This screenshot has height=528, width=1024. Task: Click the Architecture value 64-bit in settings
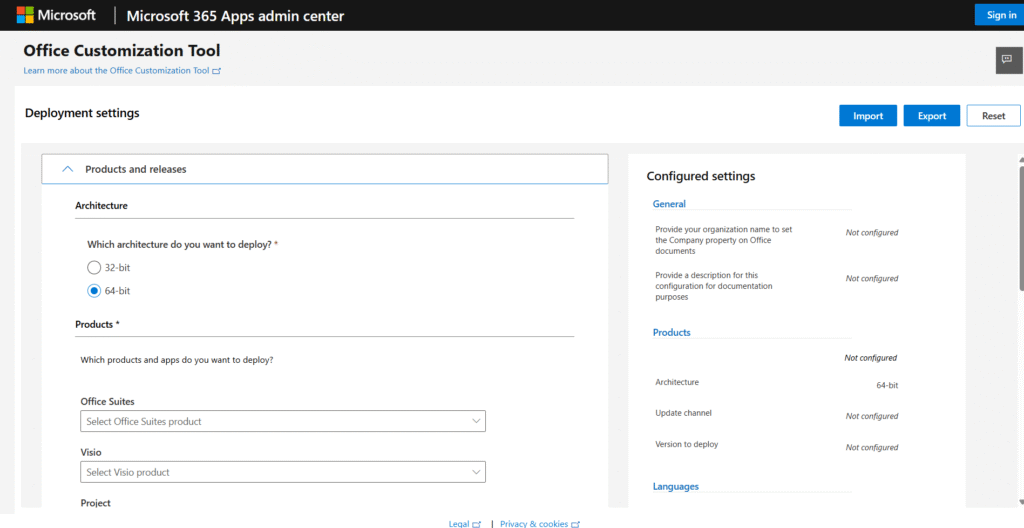(887, 386)
